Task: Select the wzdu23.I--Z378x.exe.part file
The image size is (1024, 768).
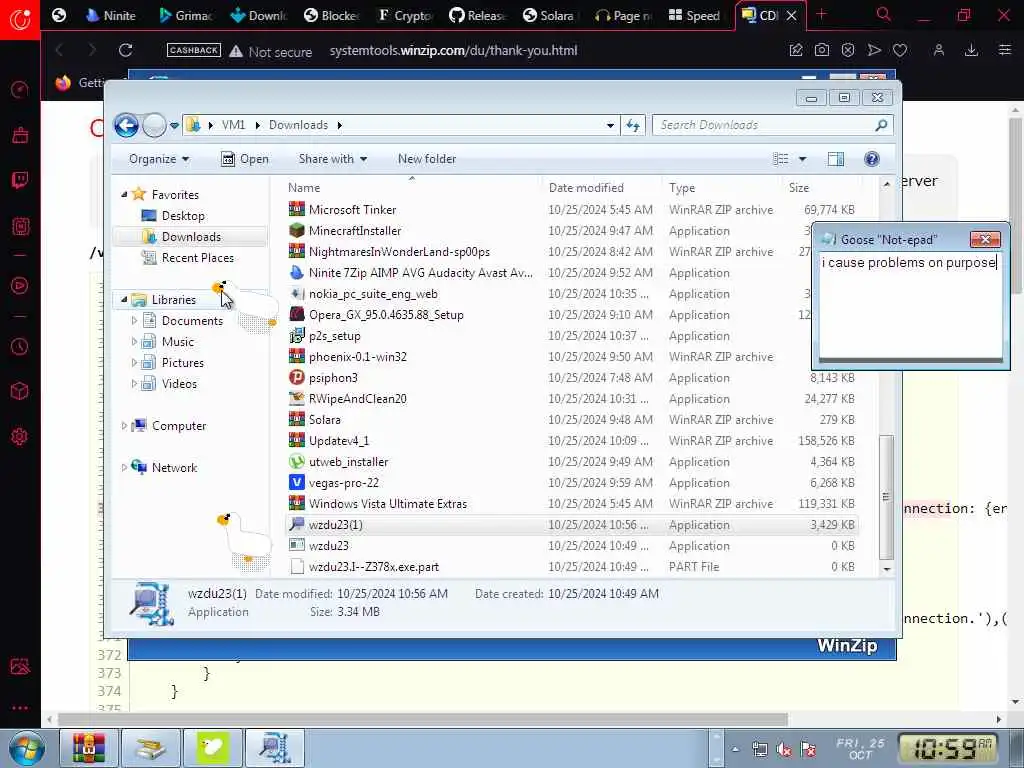Action: 374,567
